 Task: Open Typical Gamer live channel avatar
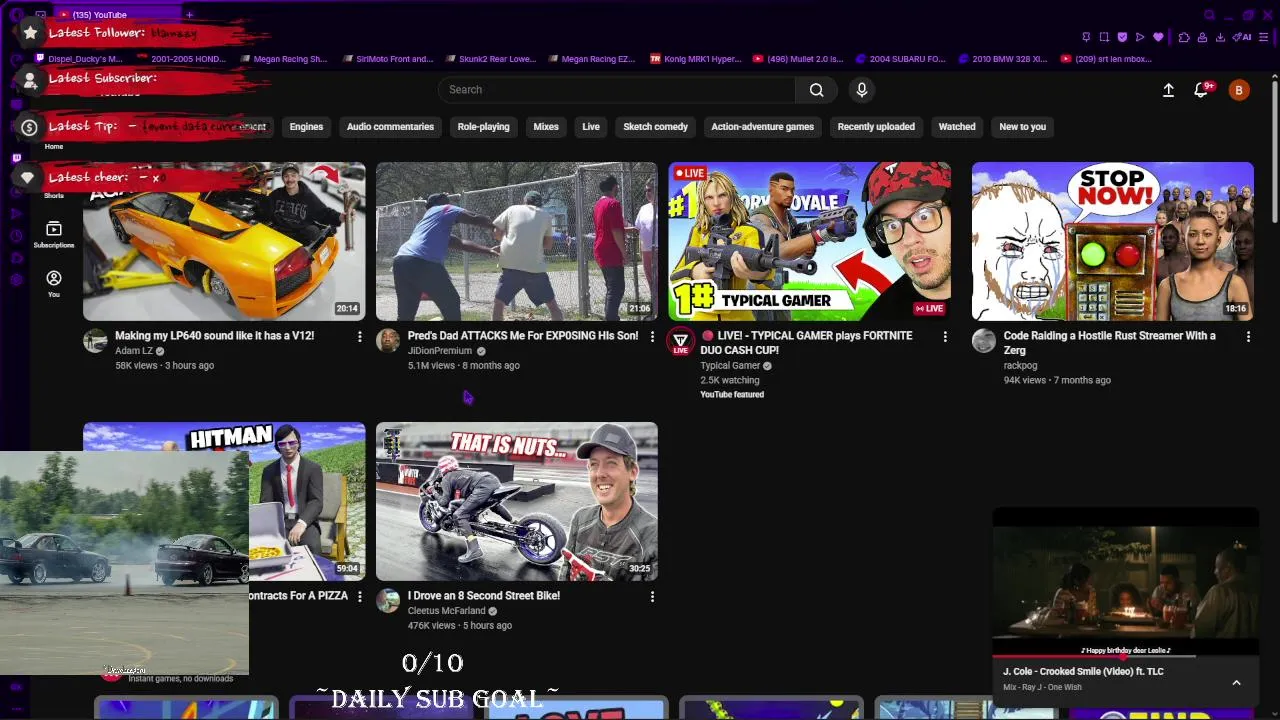click(x=680, y=341)
